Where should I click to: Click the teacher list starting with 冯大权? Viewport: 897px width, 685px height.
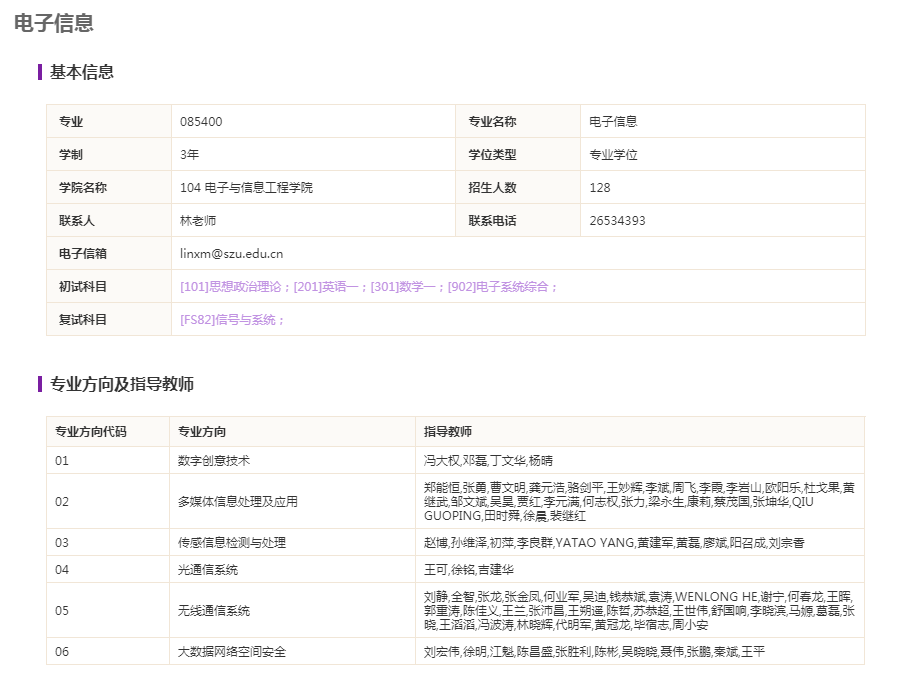tap(489, 461)
